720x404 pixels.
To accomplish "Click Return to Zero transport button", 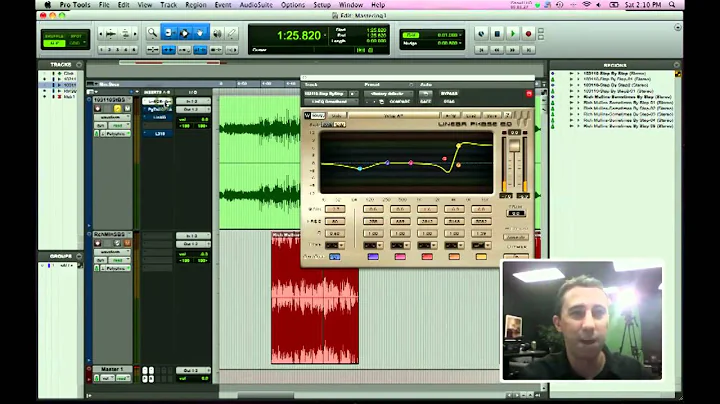I will pos(481,50).
